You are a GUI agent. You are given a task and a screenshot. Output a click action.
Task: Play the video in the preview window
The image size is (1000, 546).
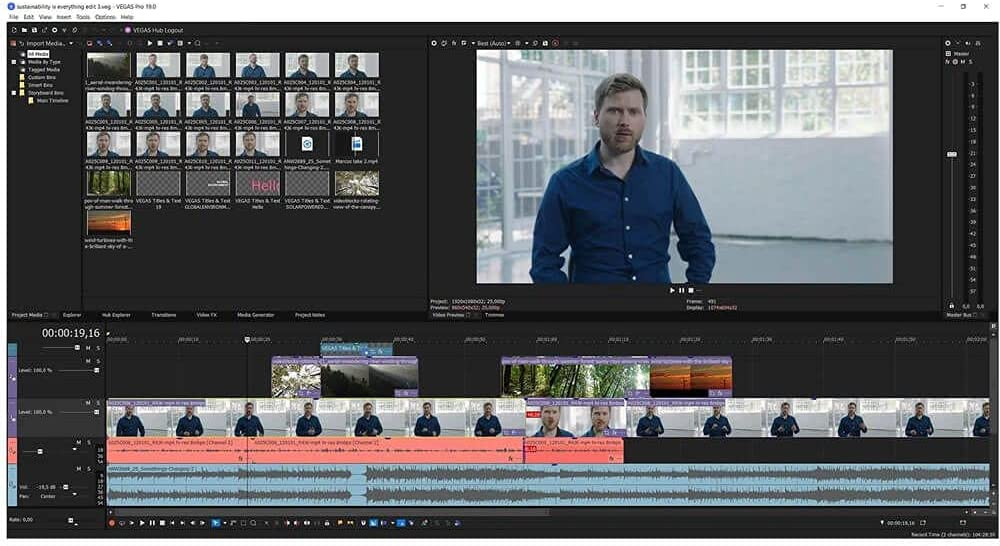pos(672,290)
